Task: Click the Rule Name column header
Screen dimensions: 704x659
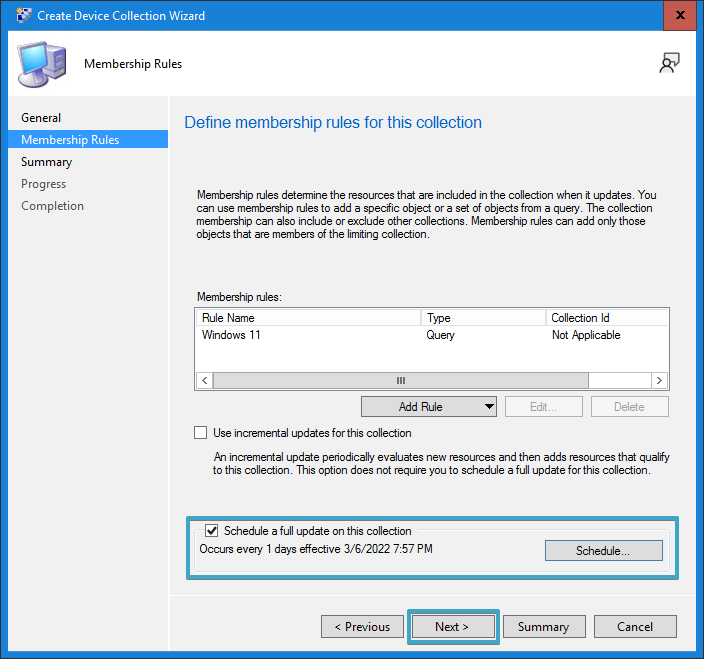Action: pos(309,318)
